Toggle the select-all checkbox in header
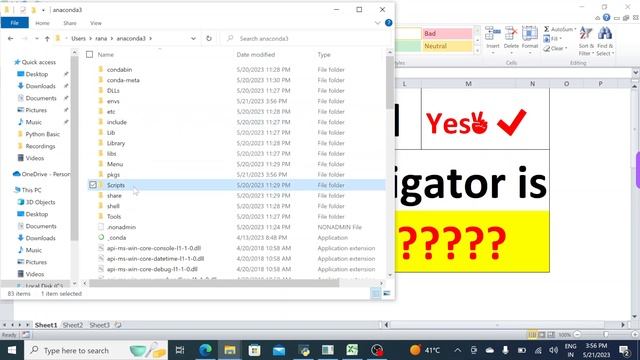This screenshot has height=360, width=640. (89, 54)
